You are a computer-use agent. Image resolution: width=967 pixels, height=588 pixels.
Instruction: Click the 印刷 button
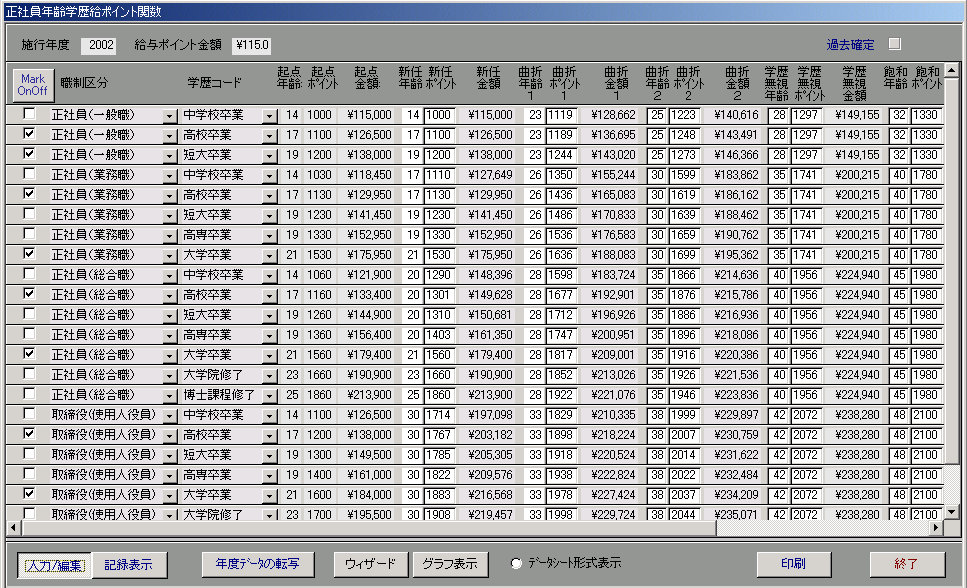(x=794, y=563)
